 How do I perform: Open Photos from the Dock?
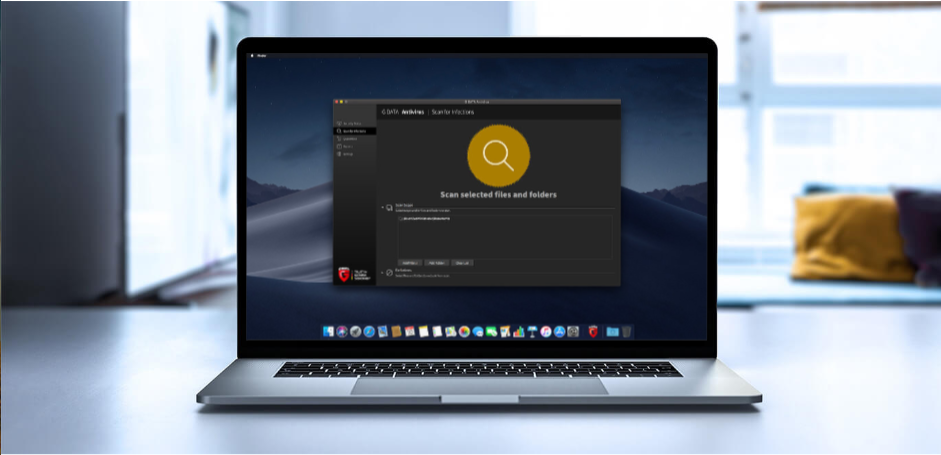click(x=464, y=331)
